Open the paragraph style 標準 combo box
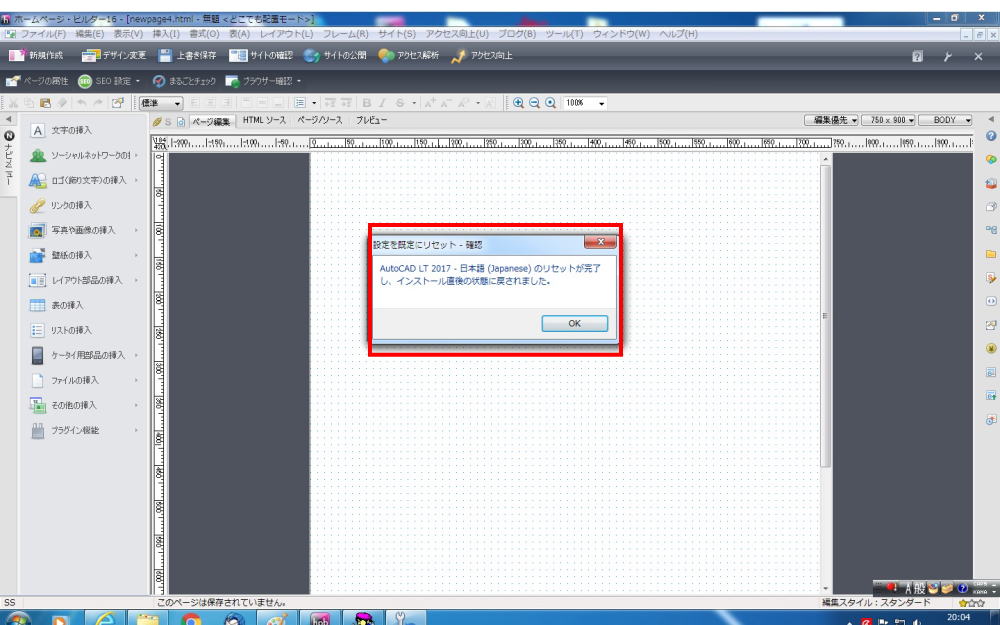This screenshot has width=1000, height=625. click(161, 103)
